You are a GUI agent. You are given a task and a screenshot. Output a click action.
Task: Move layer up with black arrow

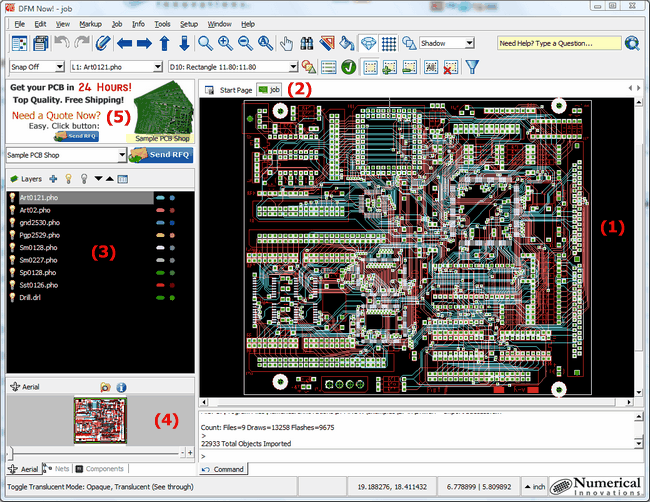click(109, 179)
